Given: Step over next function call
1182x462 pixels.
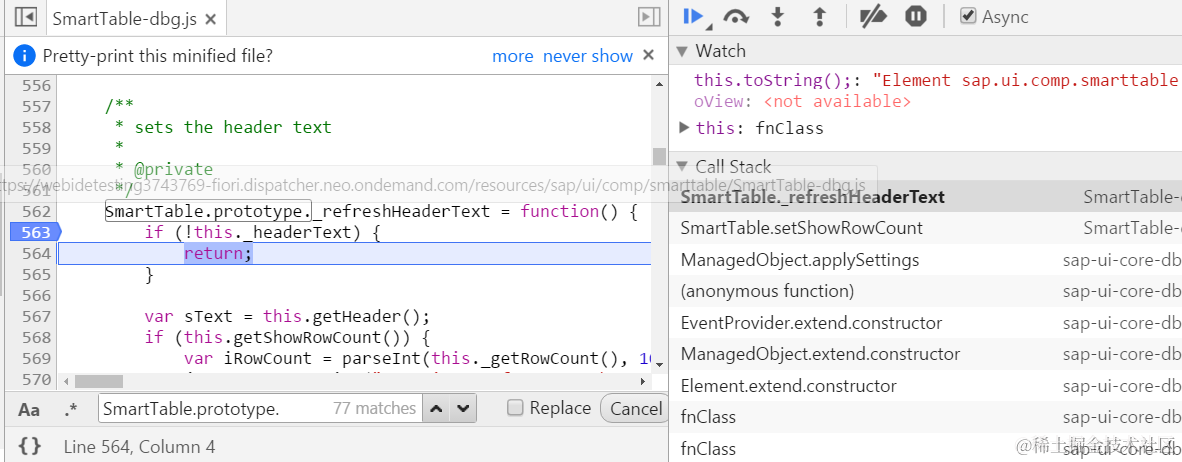Looking at the screenshot, I should 736,17.
